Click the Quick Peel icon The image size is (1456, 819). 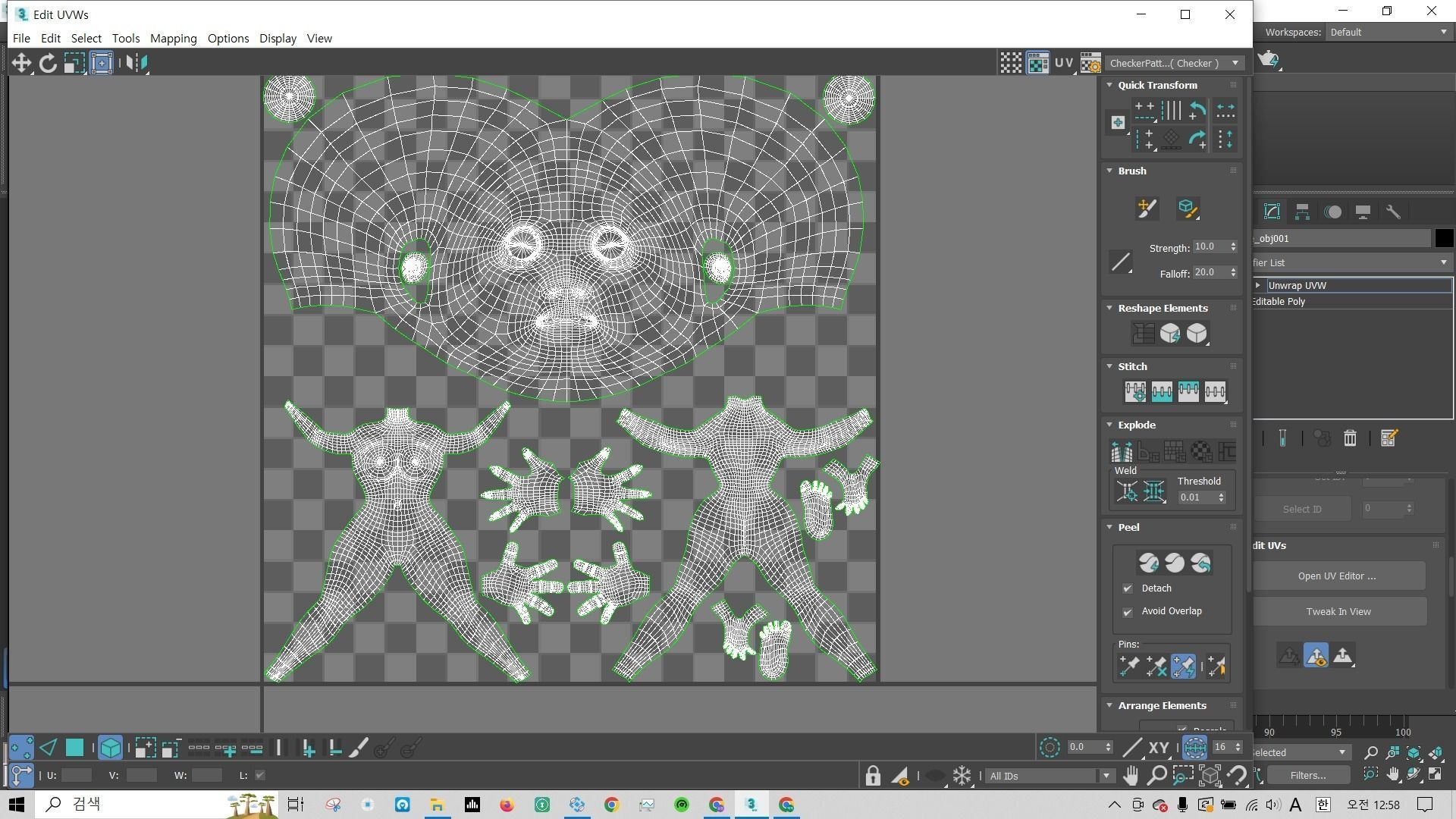click(1148, 563)
